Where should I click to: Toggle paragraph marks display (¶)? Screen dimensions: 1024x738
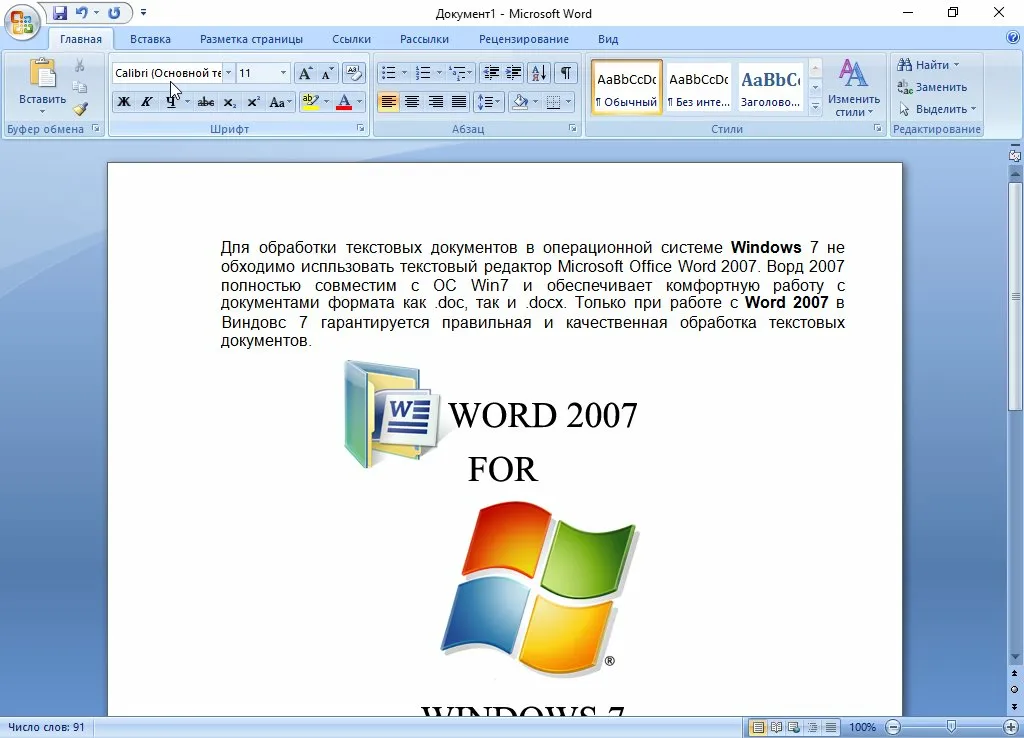(x=566, y=73)
